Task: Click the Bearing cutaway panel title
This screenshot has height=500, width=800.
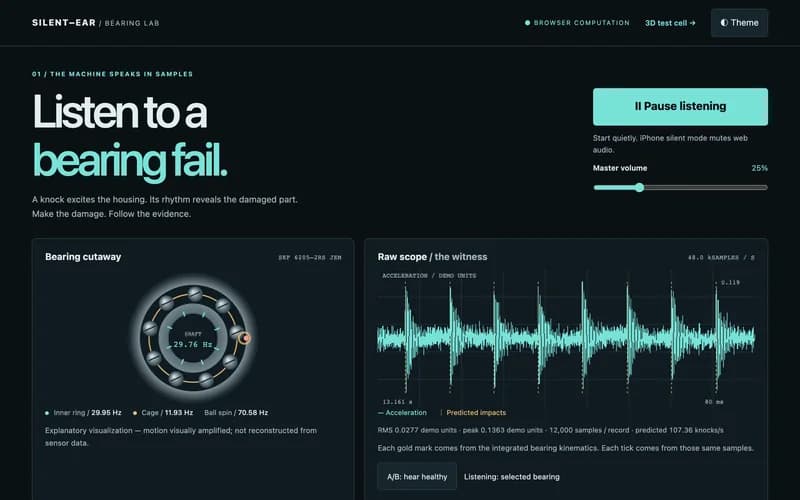Action: (83, 257)
